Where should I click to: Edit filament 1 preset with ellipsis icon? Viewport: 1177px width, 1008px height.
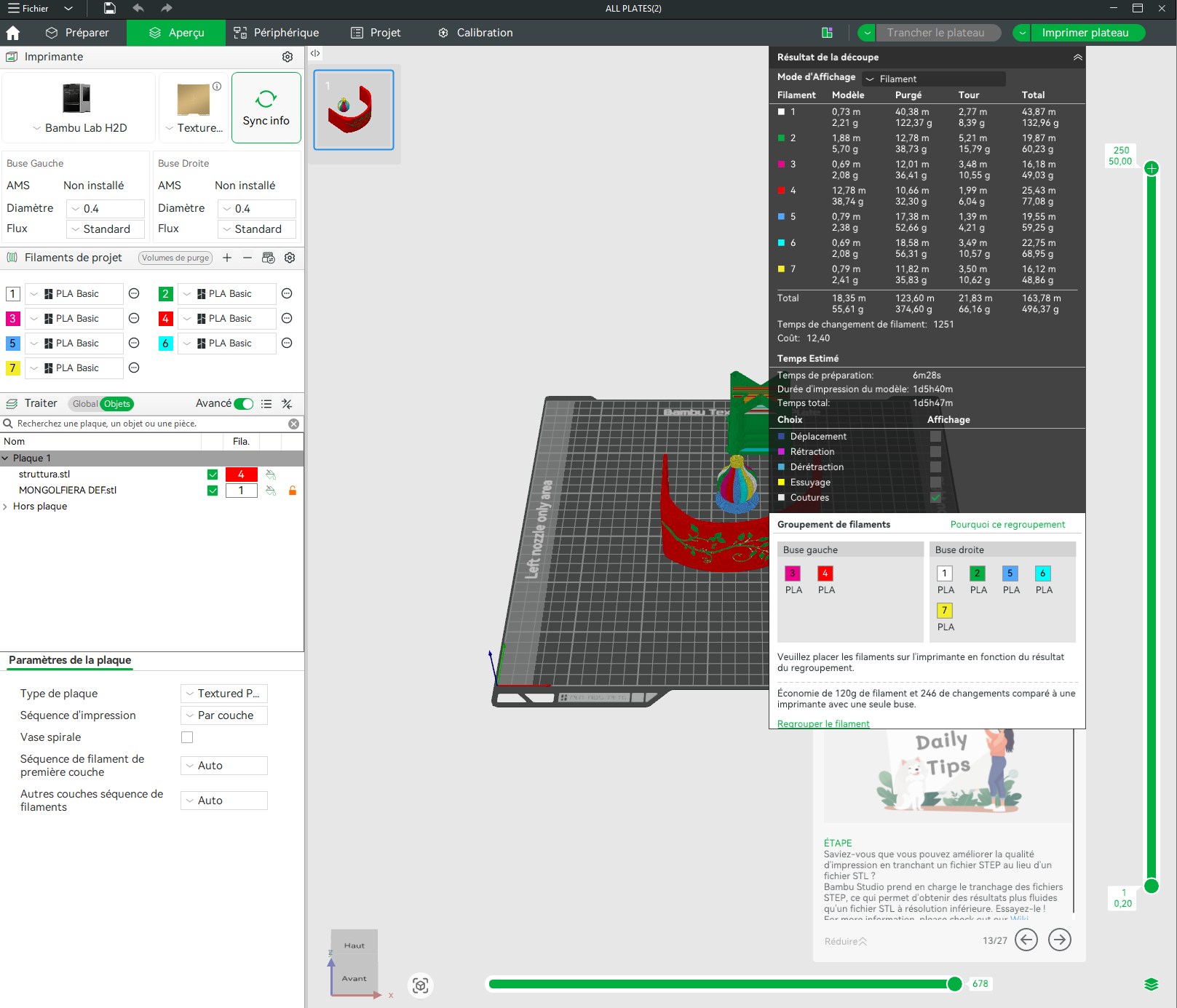tap(134, 293)
